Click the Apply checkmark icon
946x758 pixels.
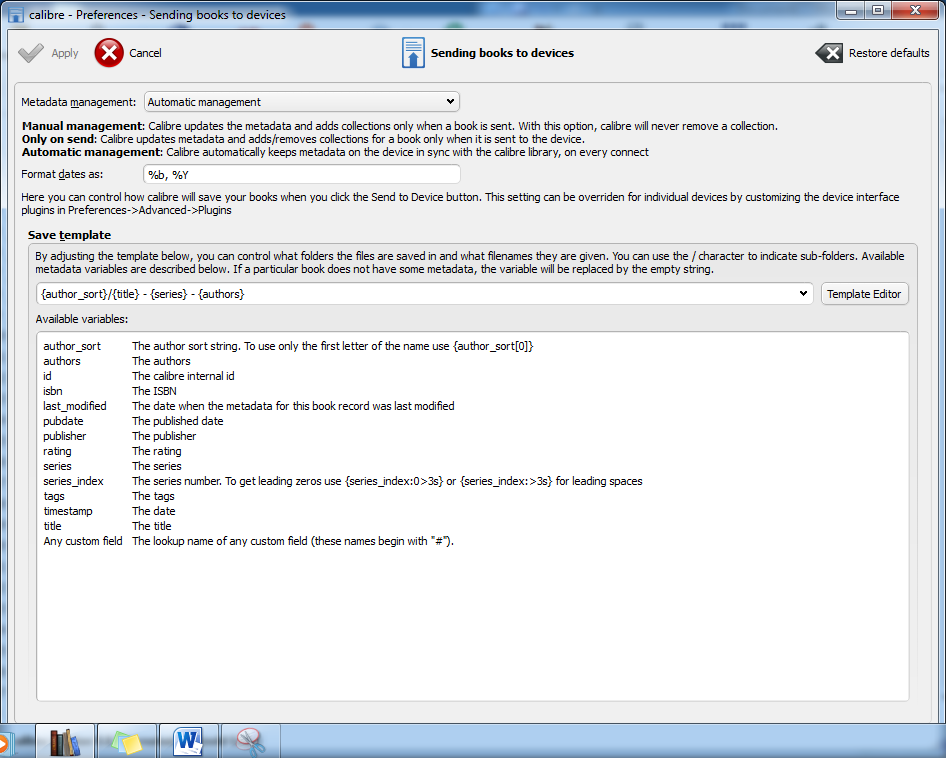coord(31,53)
